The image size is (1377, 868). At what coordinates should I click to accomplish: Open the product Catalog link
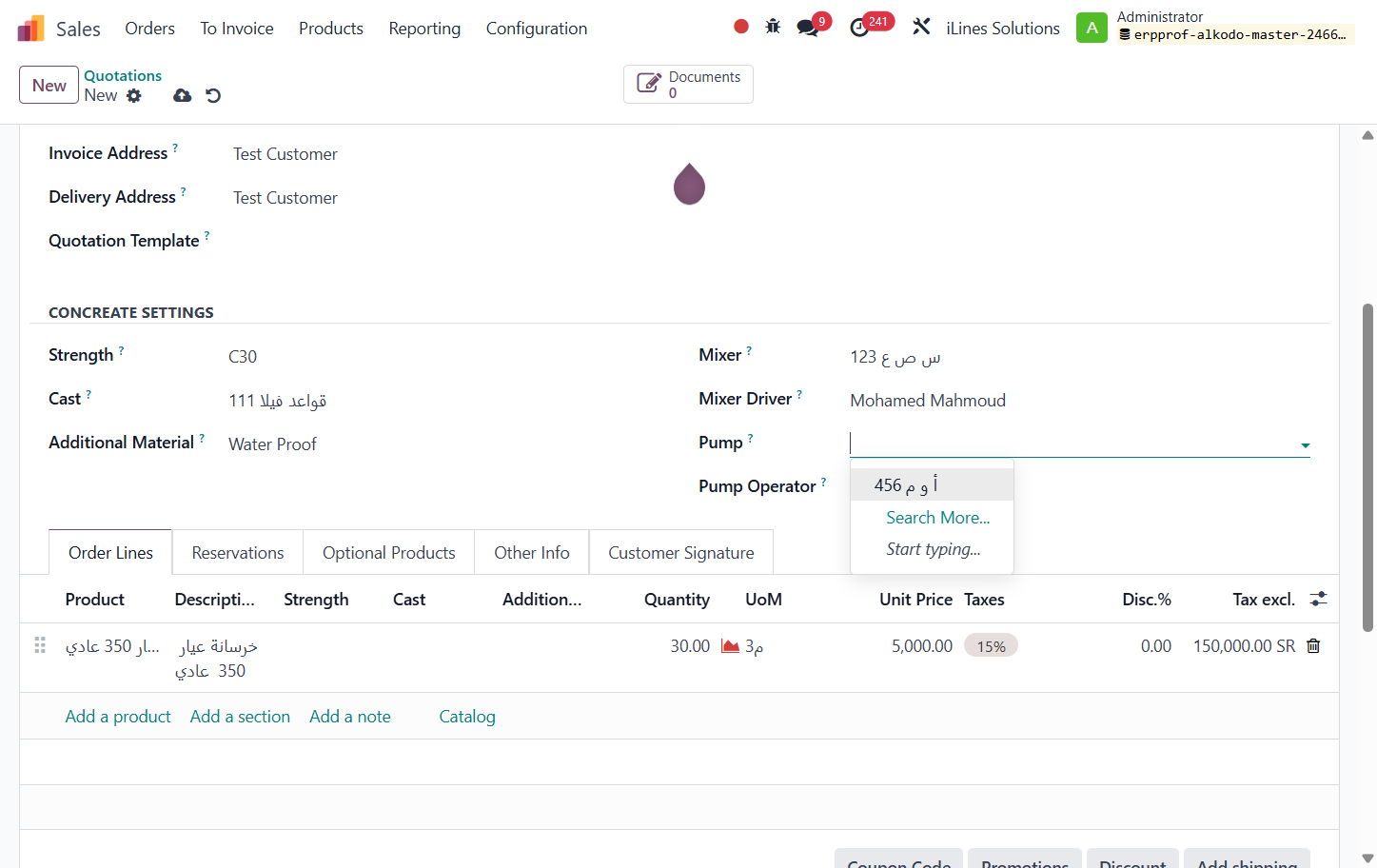click(467, 717)
